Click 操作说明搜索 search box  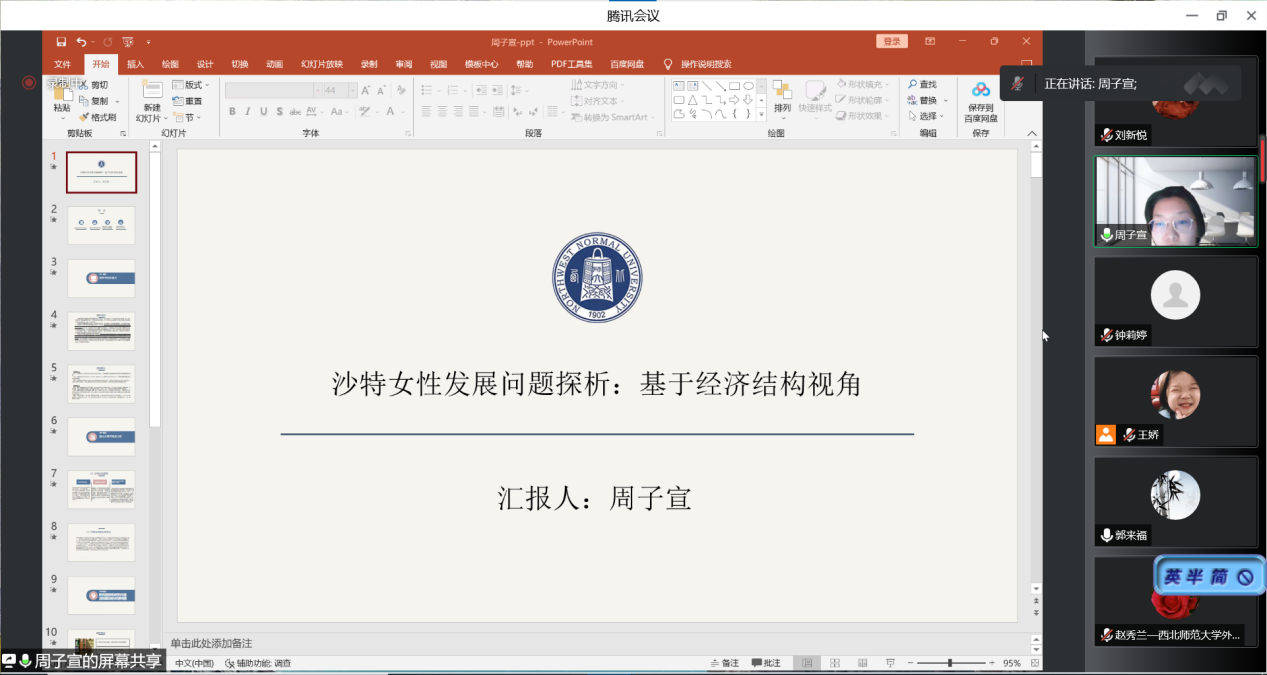pyautogui.click(x=706, y=64)
